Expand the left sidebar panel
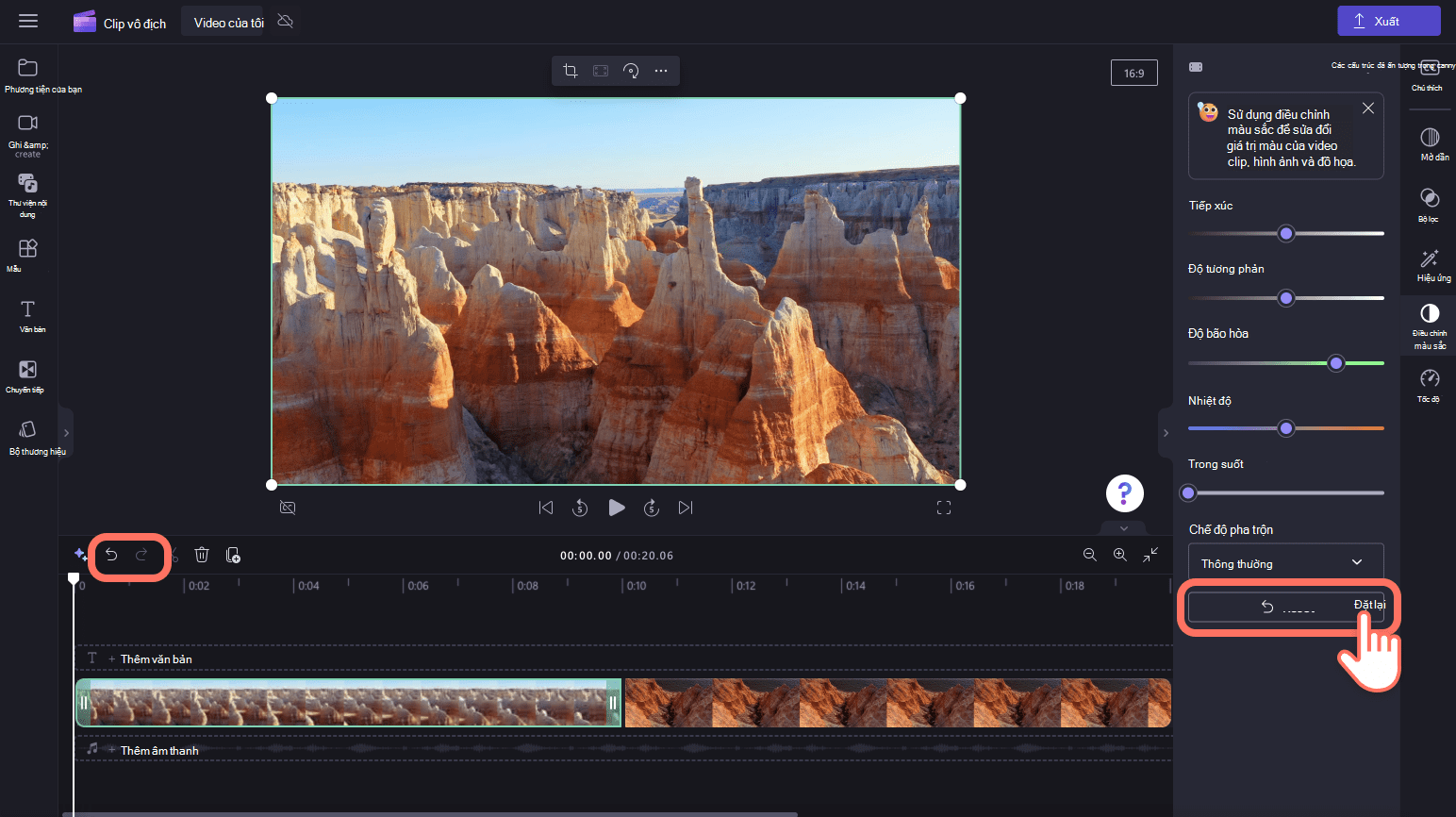 66,433
